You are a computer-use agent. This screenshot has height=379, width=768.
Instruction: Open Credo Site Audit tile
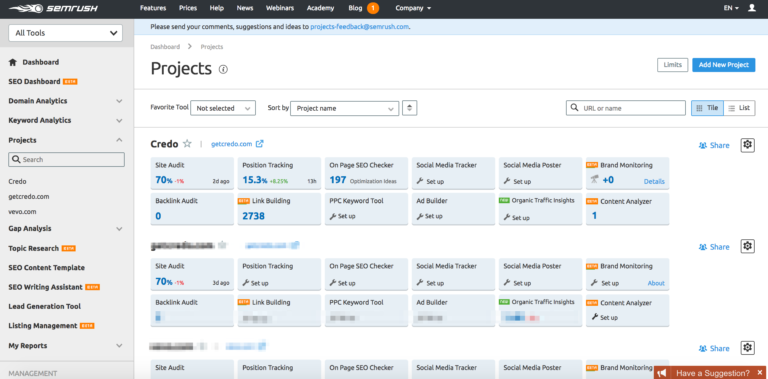tap(192, 173)
